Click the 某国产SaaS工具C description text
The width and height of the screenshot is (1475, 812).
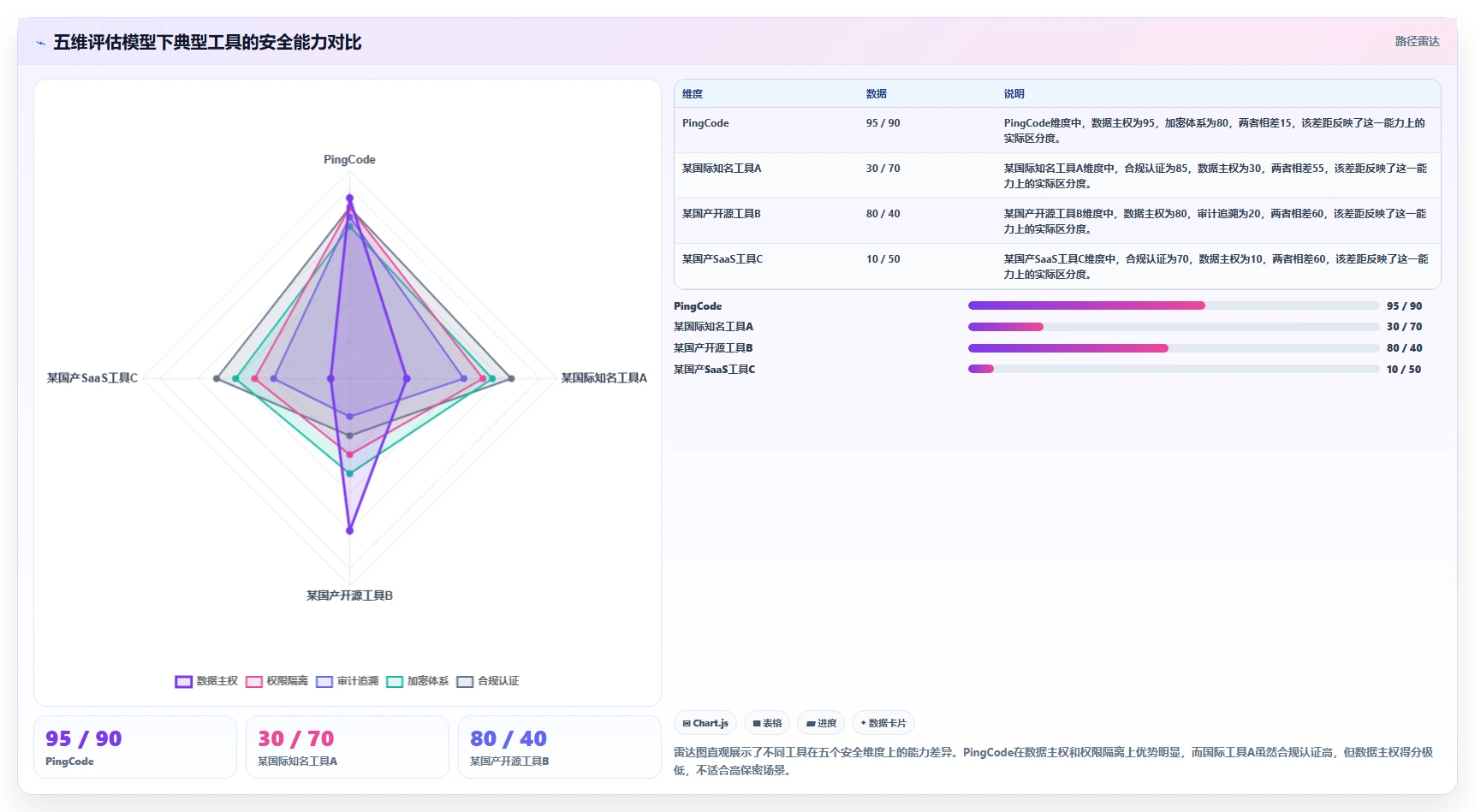tap(1216, 267)
